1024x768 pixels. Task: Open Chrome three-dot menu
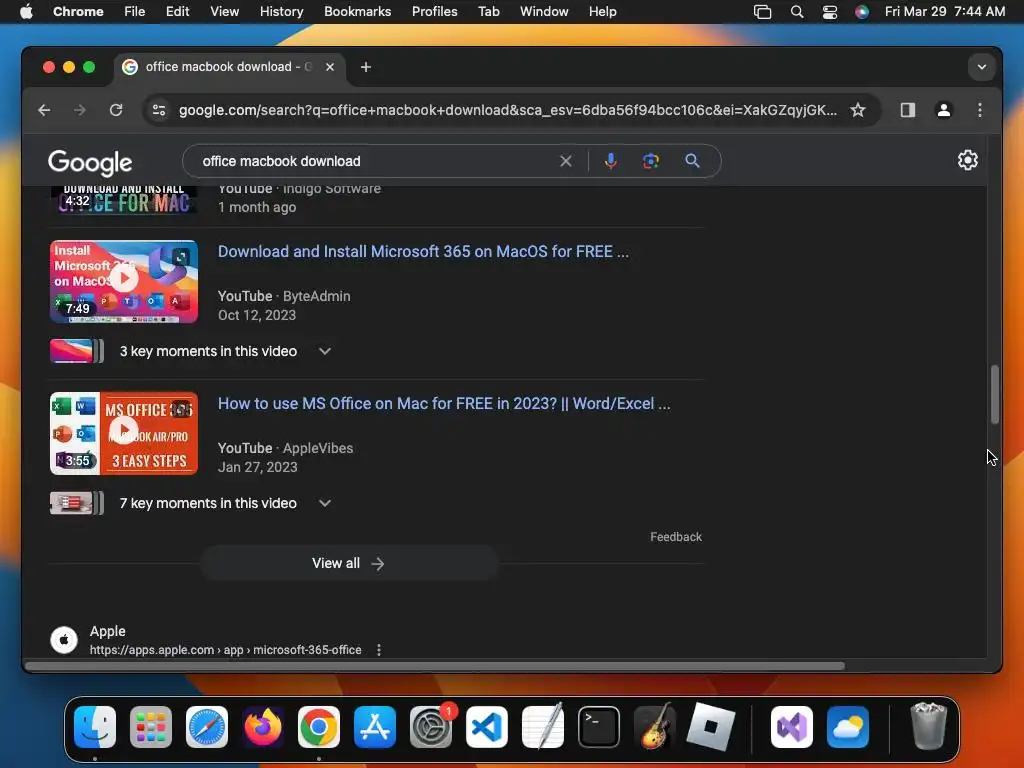pyautogui.click(x=980, y=110)
